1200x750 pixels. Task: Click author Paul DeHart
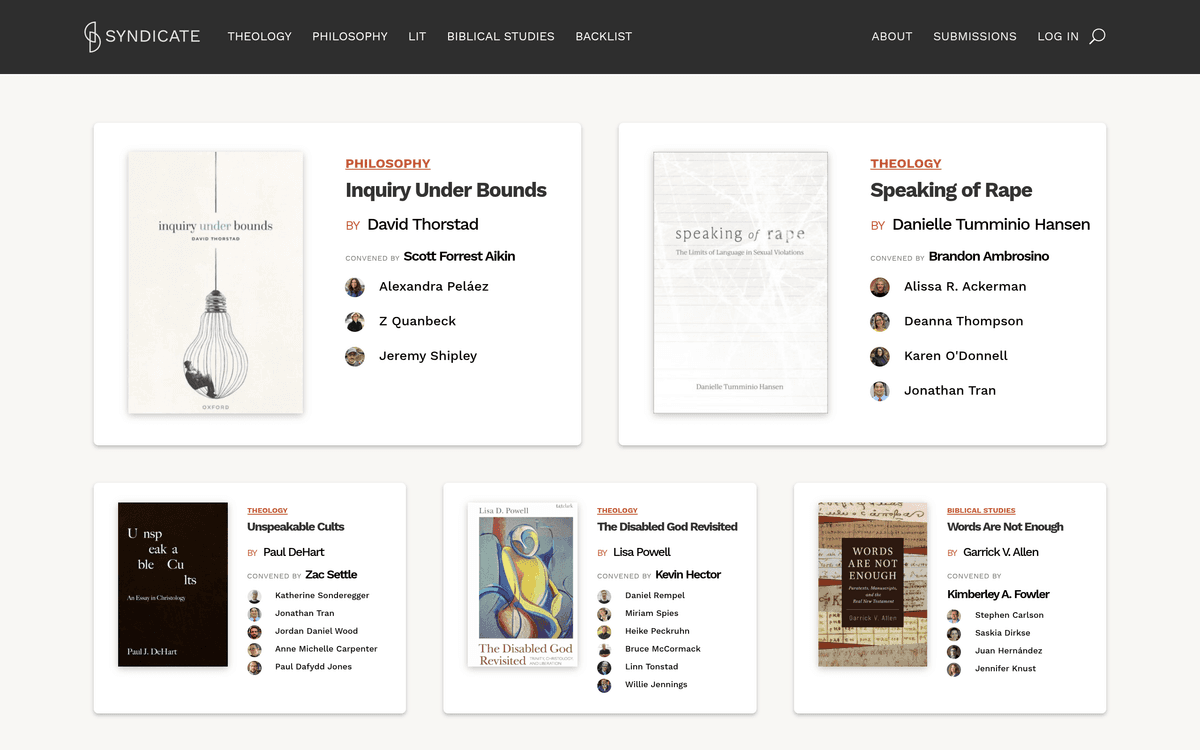(294, 553)
